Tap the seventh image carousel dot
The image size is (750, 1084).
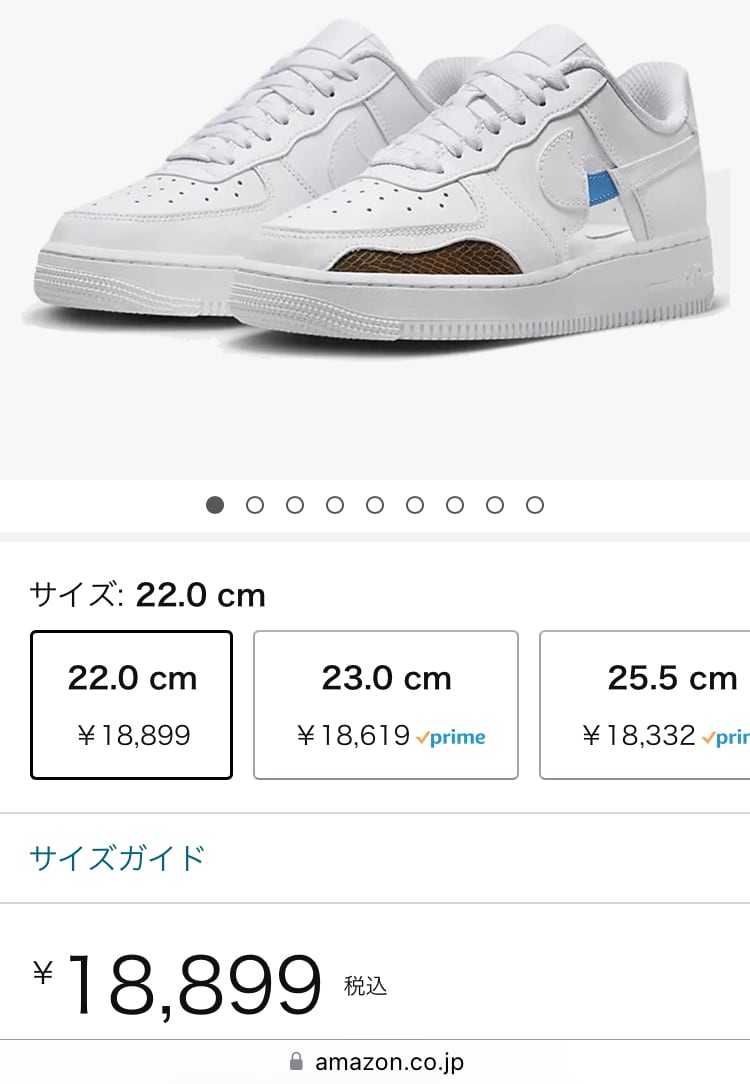tap(455, 505)
